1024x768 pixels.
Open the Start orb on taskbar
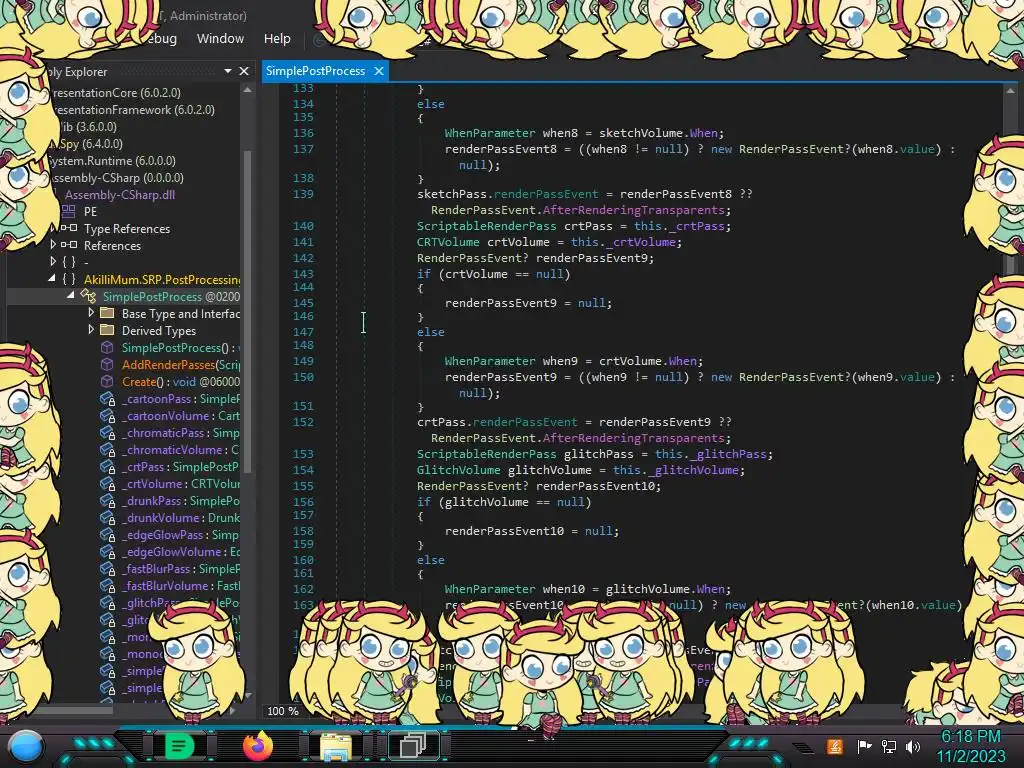[26, 746]
